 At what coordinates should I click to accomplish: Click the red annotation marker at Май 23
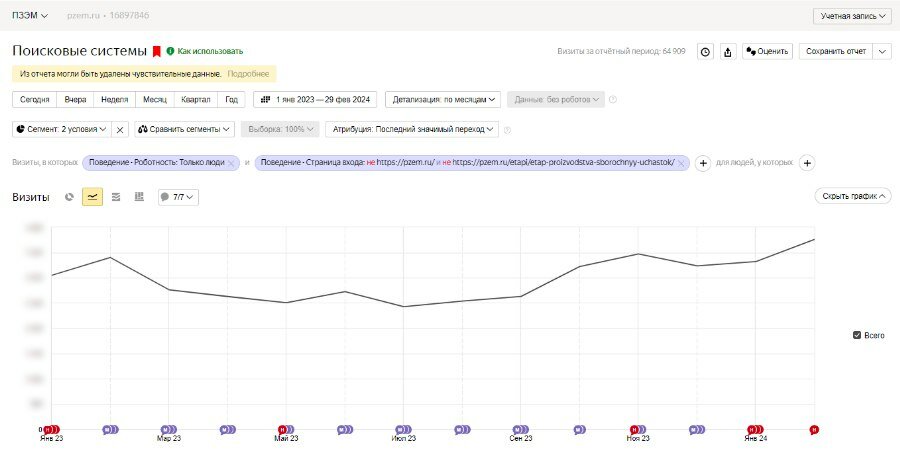tap(282, 429)
